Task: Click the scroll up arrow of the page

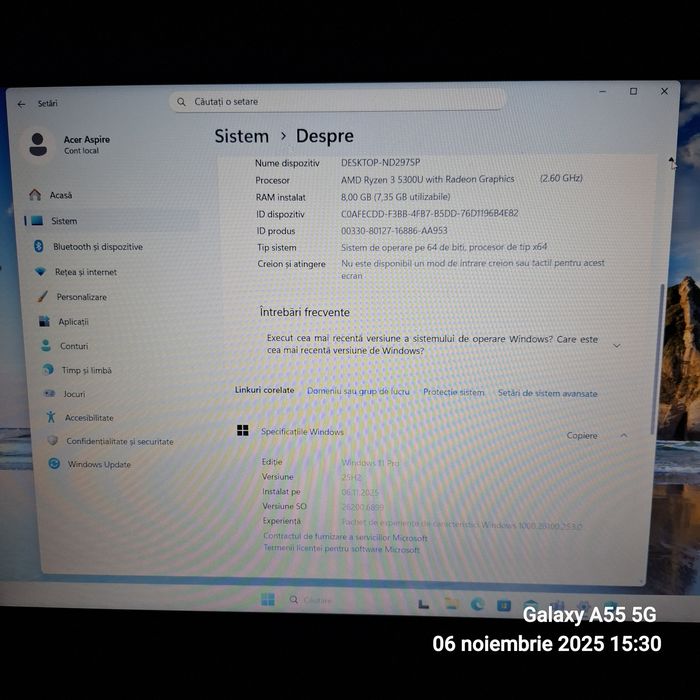Action: pos(671,160)
